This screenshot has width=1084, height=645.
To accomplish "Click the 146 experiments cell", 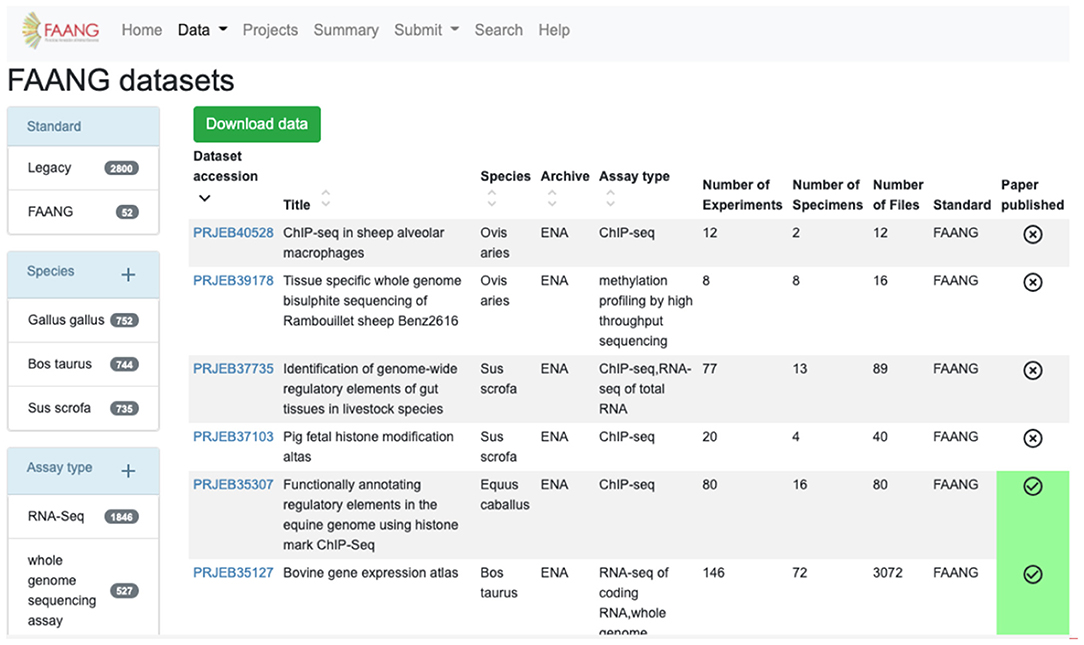I will pyautogui.click(x=713, y=573).
